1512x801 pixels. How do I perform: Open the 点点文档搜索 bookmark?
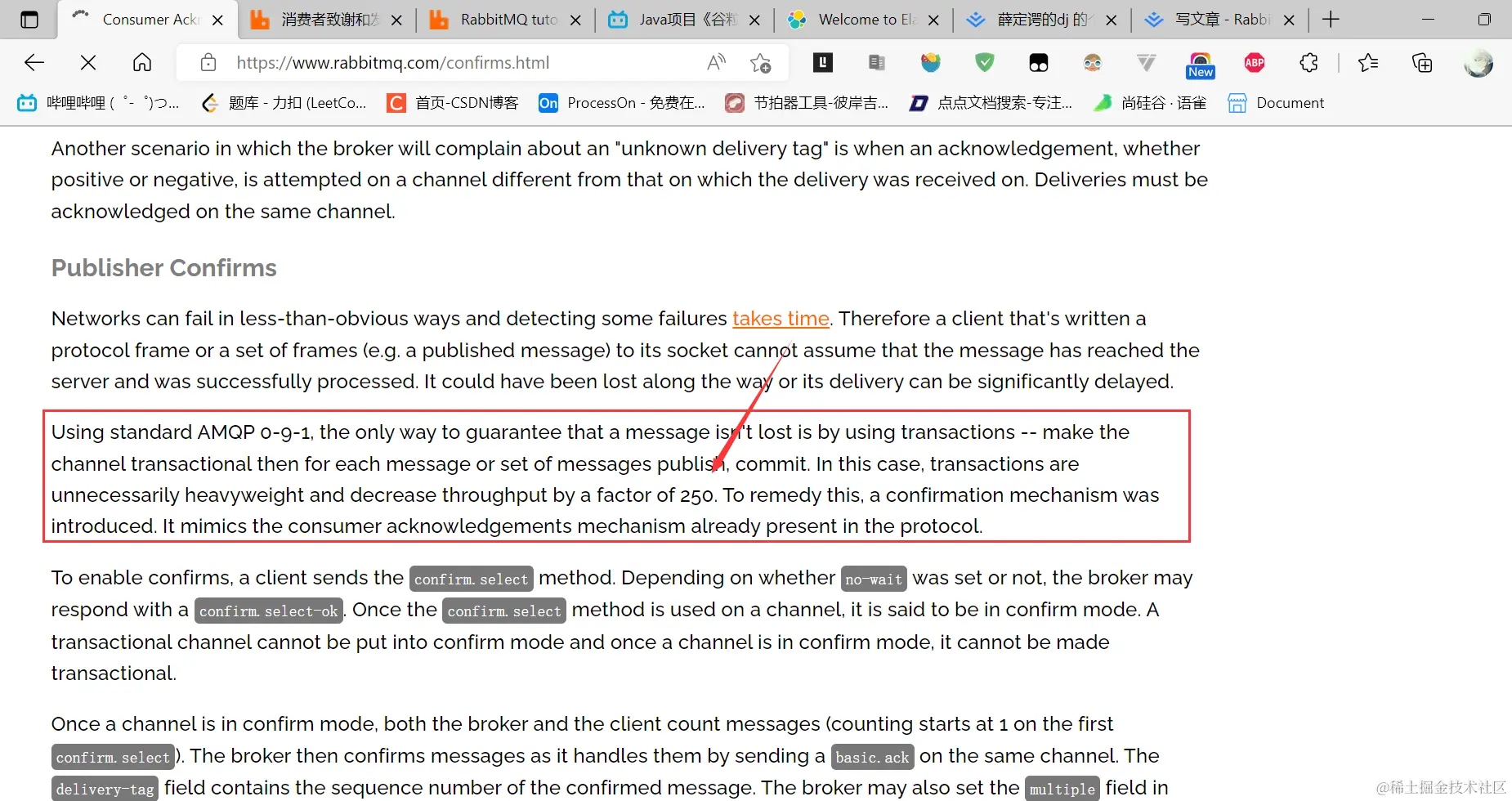tap(991, 103)
